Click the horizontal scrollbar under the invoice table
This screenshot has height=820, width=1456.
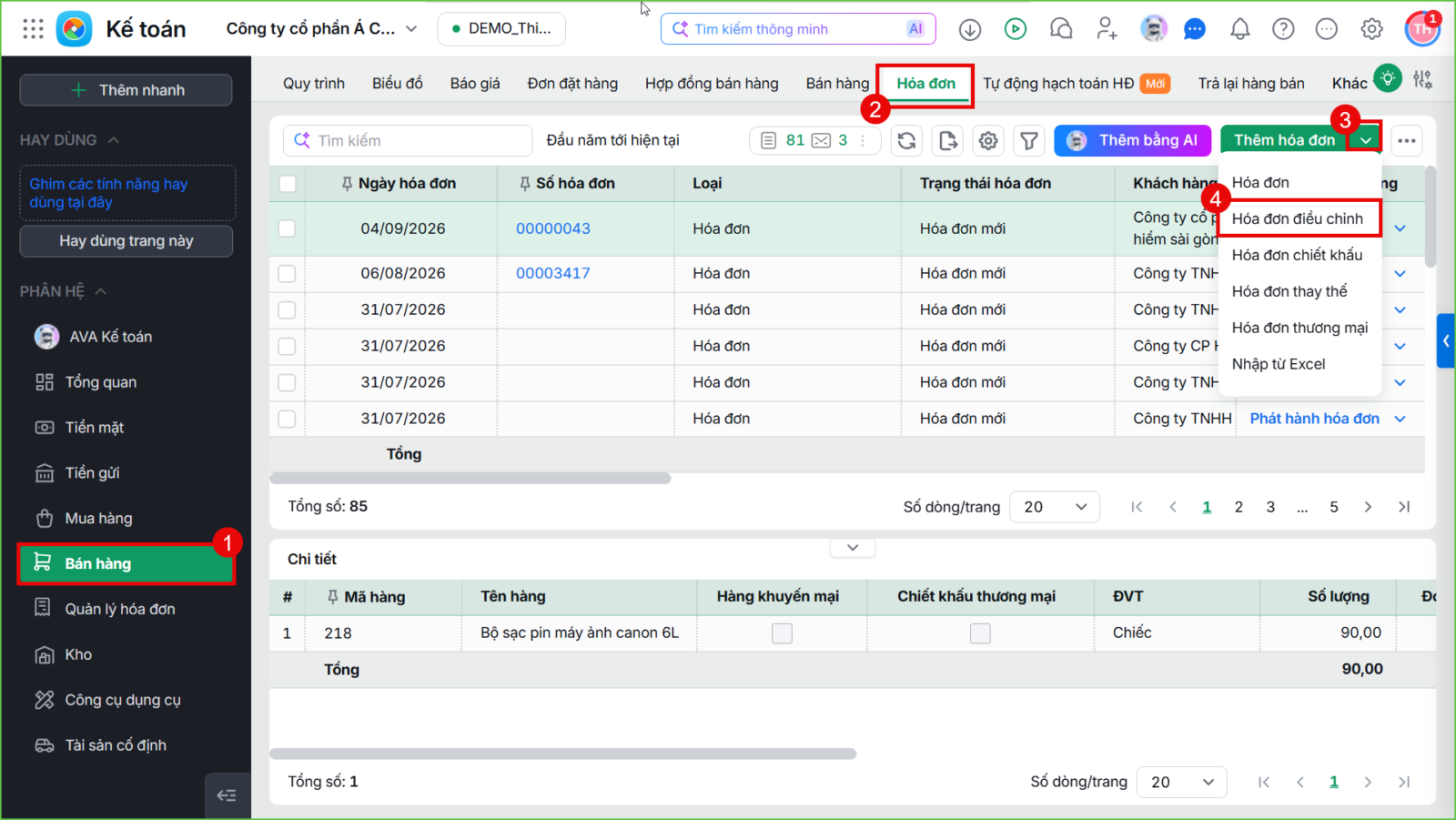[x=470, y=479]
